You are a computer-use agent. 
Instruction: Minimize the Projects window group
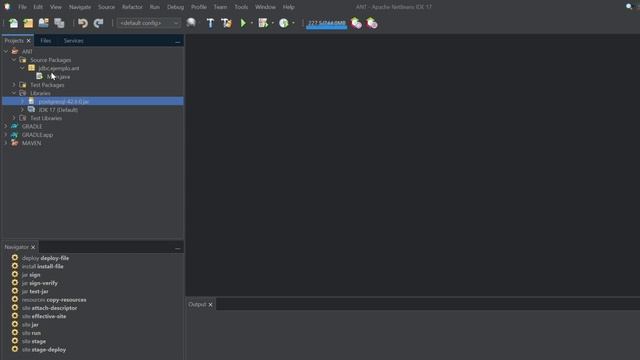point(178,41)
